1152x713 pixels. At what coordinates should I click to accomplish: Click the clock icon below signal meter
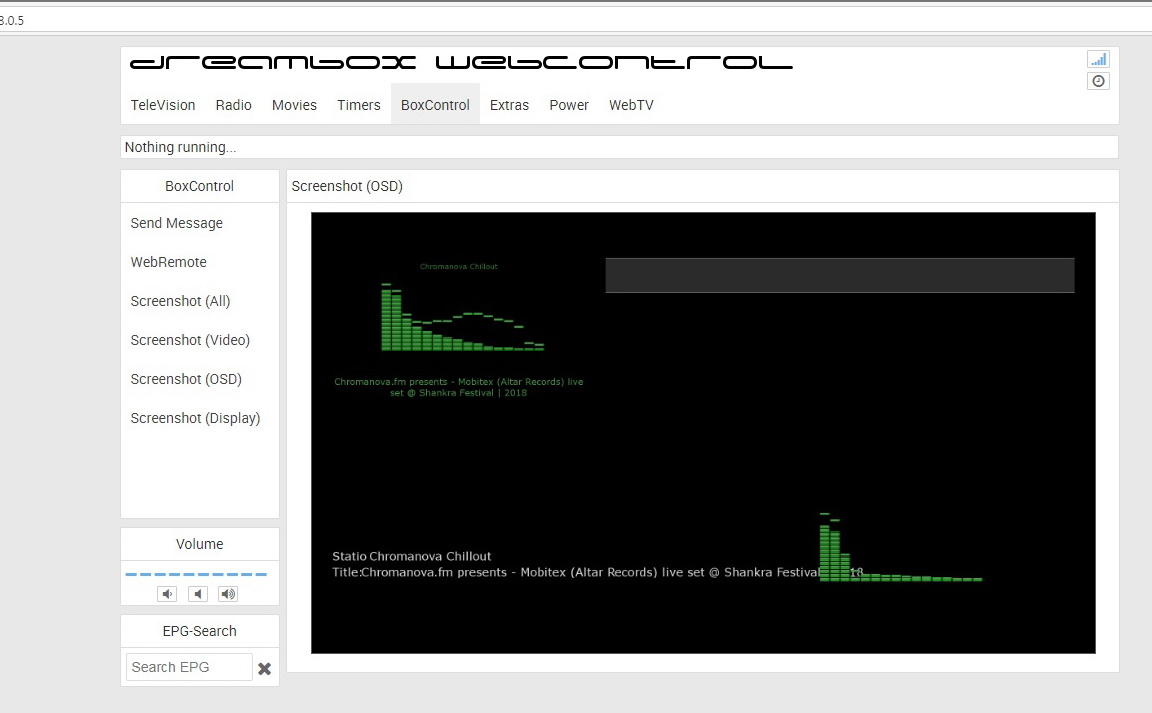pyautogui.click(x=1098, y=81)
